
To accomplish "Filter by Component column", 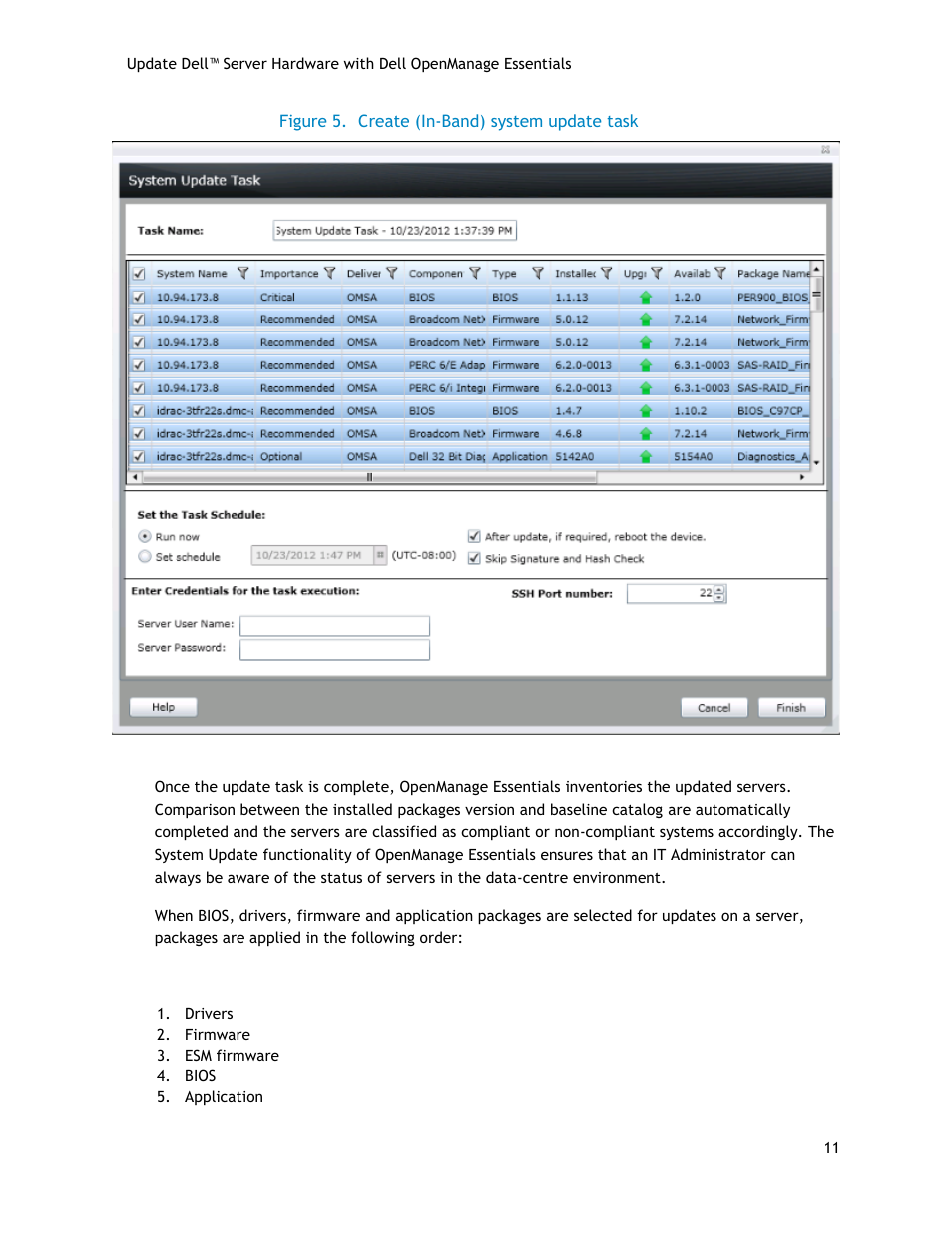I will coord(475,273).
